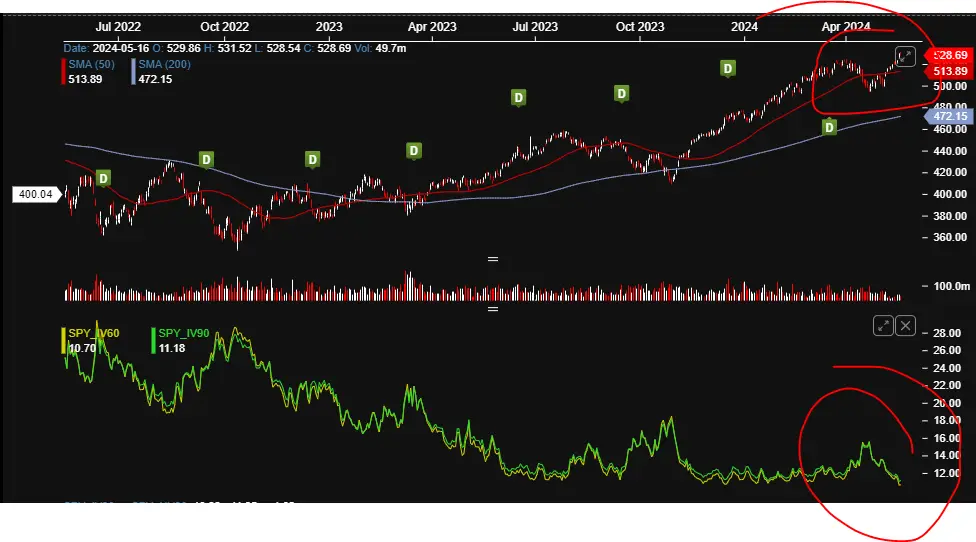Click the red SMA (50) color bar
The height and width of the screenshot is (542, 976).
[63, 72]
